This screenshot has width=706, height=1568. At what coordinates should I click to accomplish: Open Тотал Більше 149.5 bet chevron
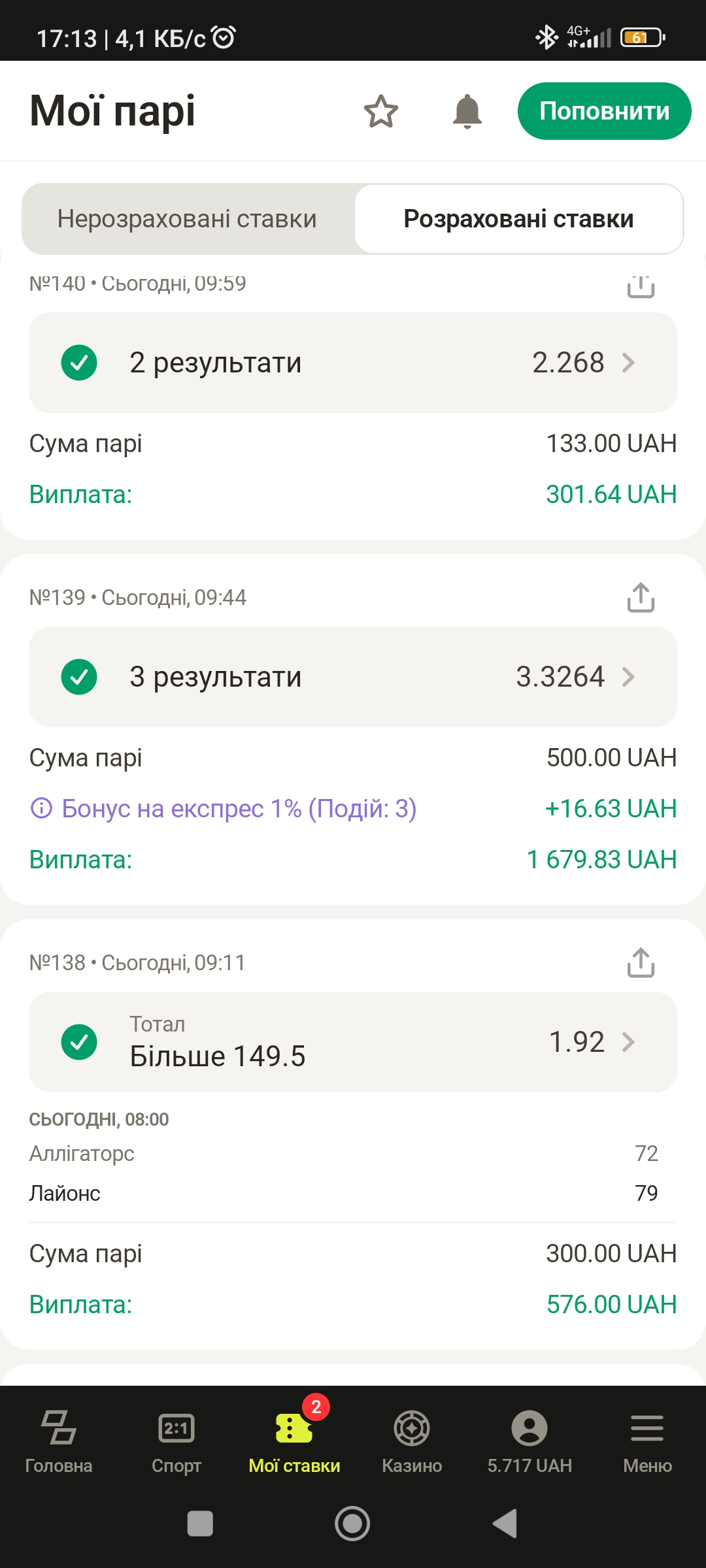(x=628, y=1042)
